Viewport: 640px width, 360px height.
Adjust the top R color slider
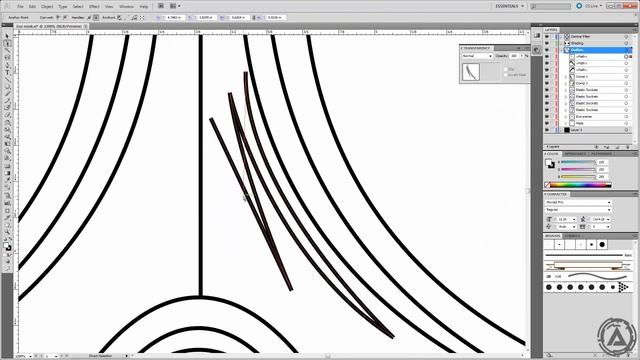click(x=578, y=162)
